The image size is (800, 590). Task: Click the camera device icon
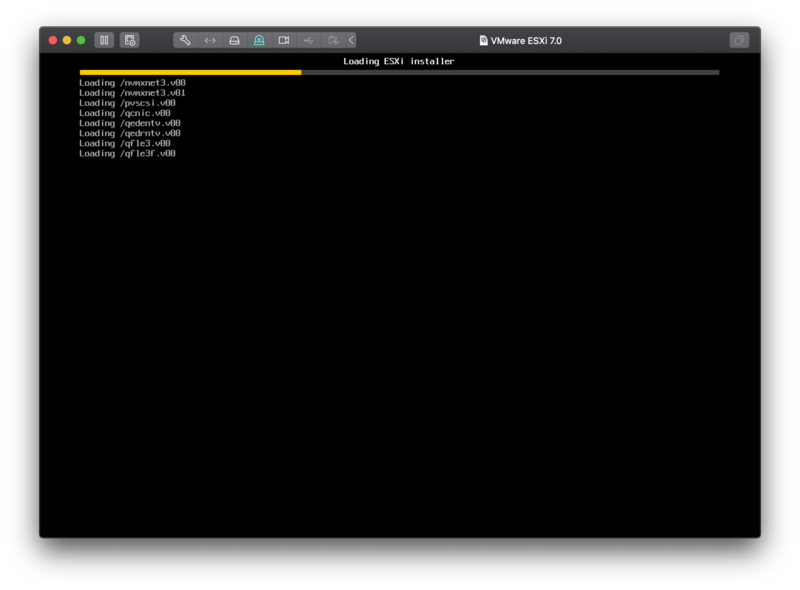[284, 40]
